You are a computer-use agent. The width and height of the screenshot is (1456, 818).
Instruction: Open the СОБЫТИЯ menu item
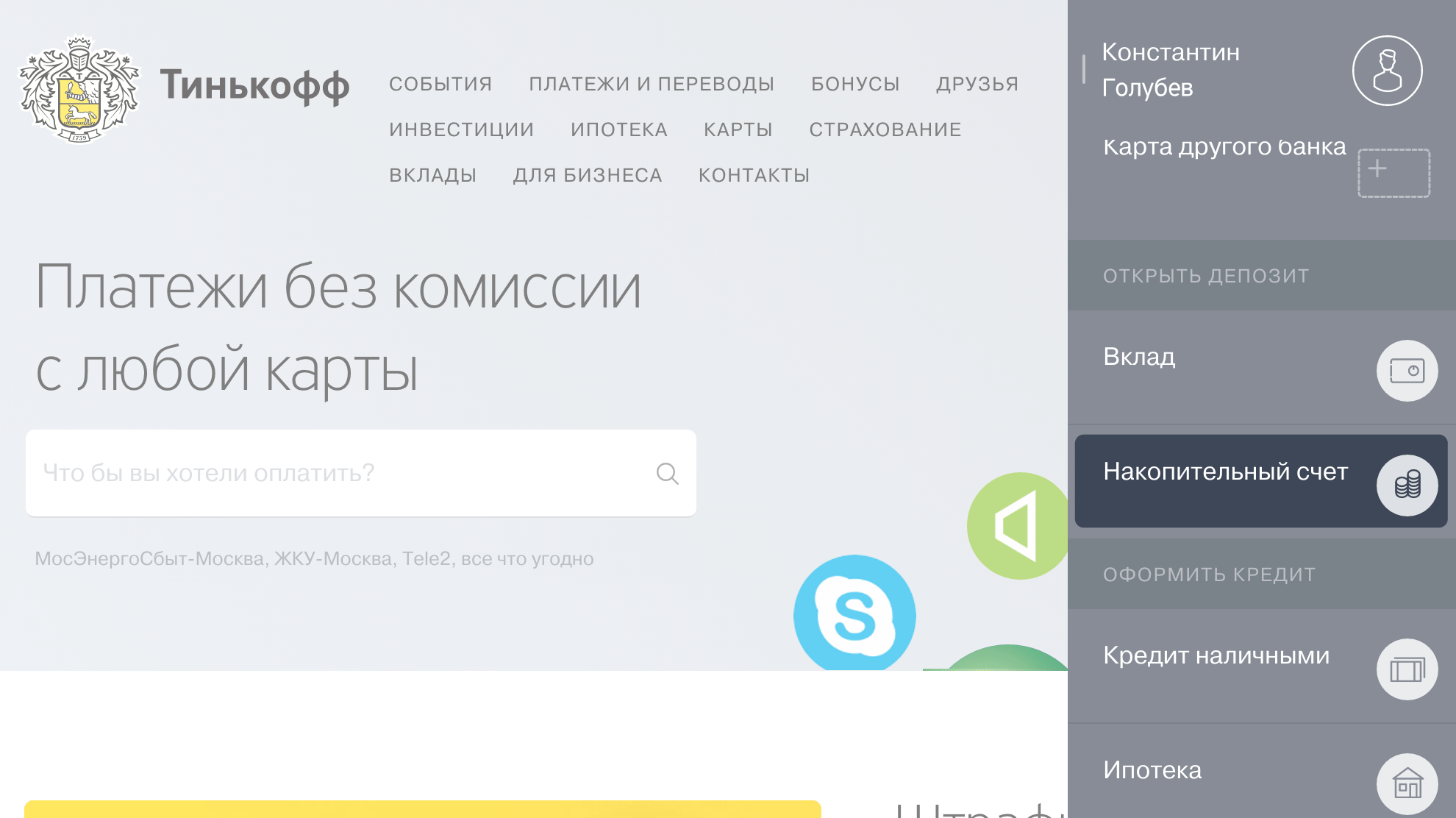[x=440, y=84]
